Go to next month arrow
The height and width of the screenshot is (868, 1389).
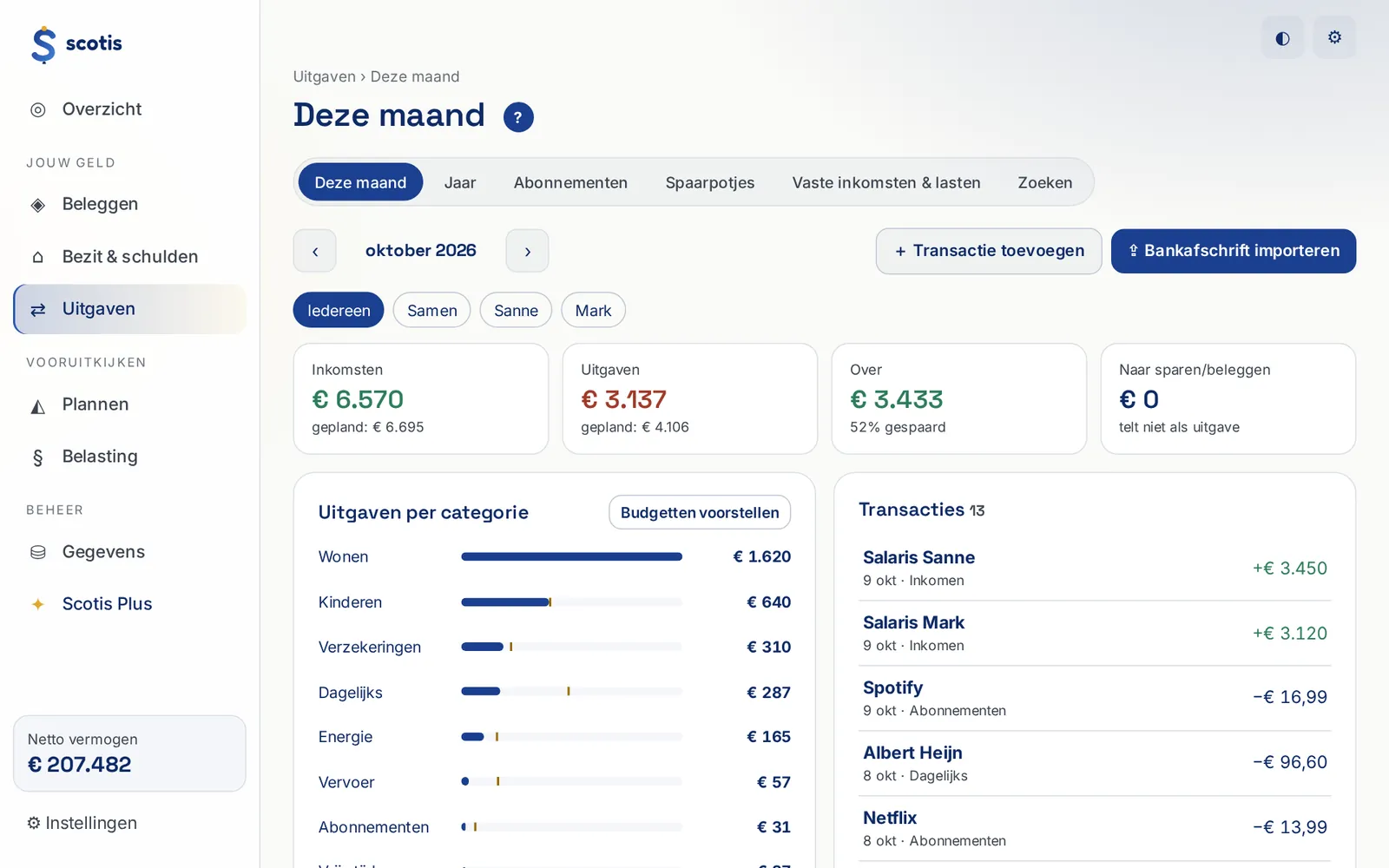527,251
